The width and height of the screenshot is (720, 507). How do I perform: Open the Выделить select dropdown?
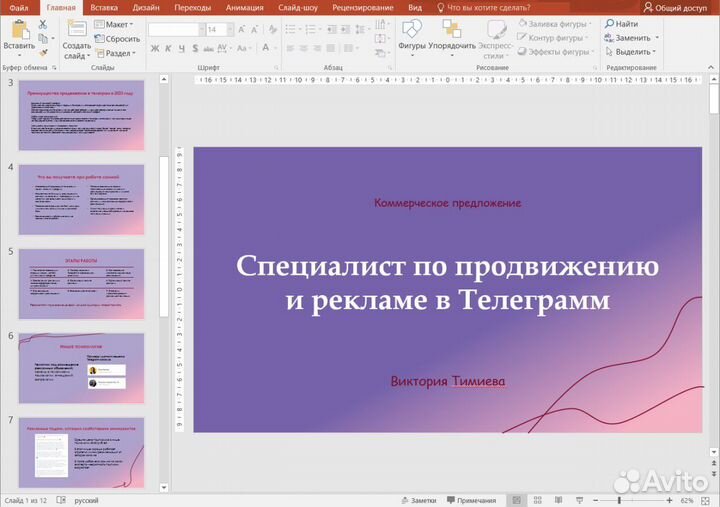[x=630, y=52]
